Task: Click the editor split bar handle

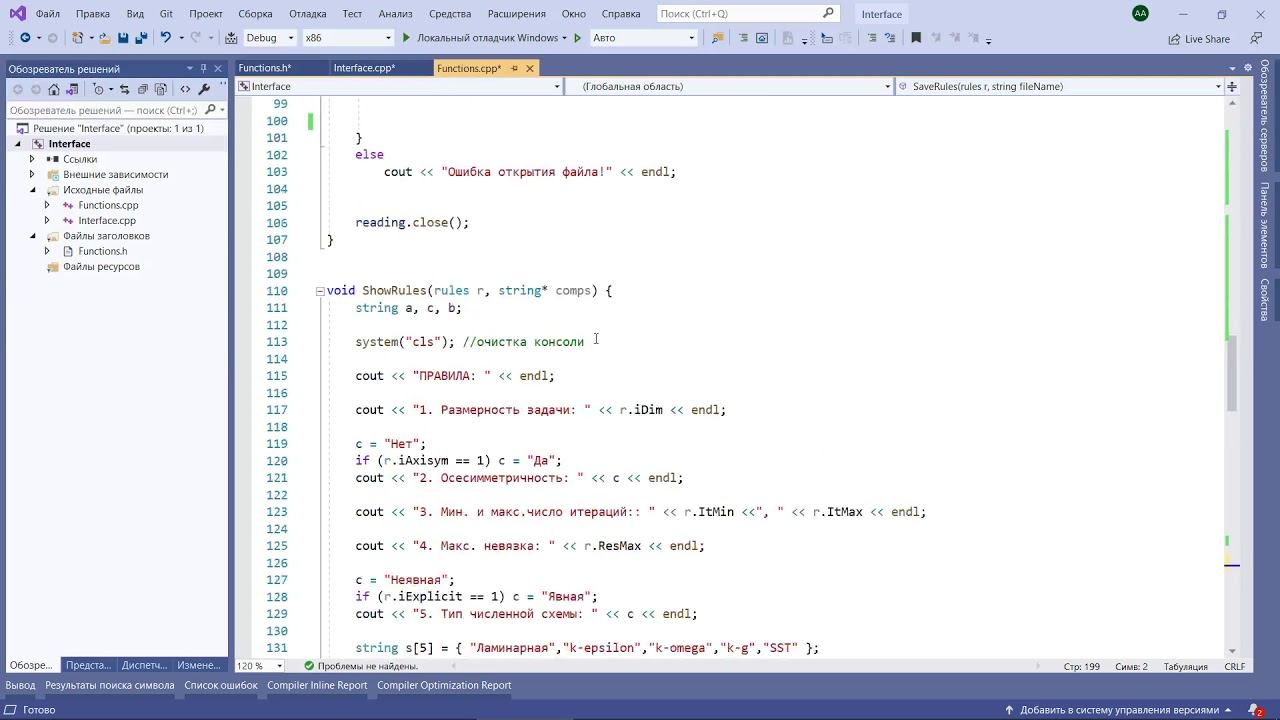Action: [x=1233, y=86]
